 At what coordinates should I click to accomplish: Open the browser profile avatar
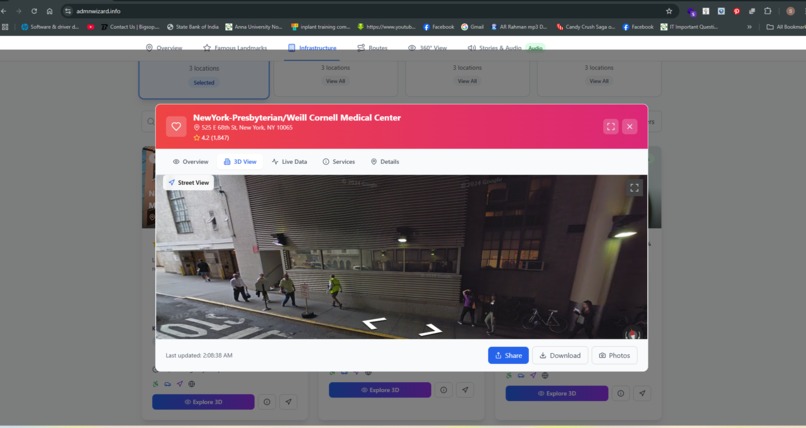[x=791, y=11]
